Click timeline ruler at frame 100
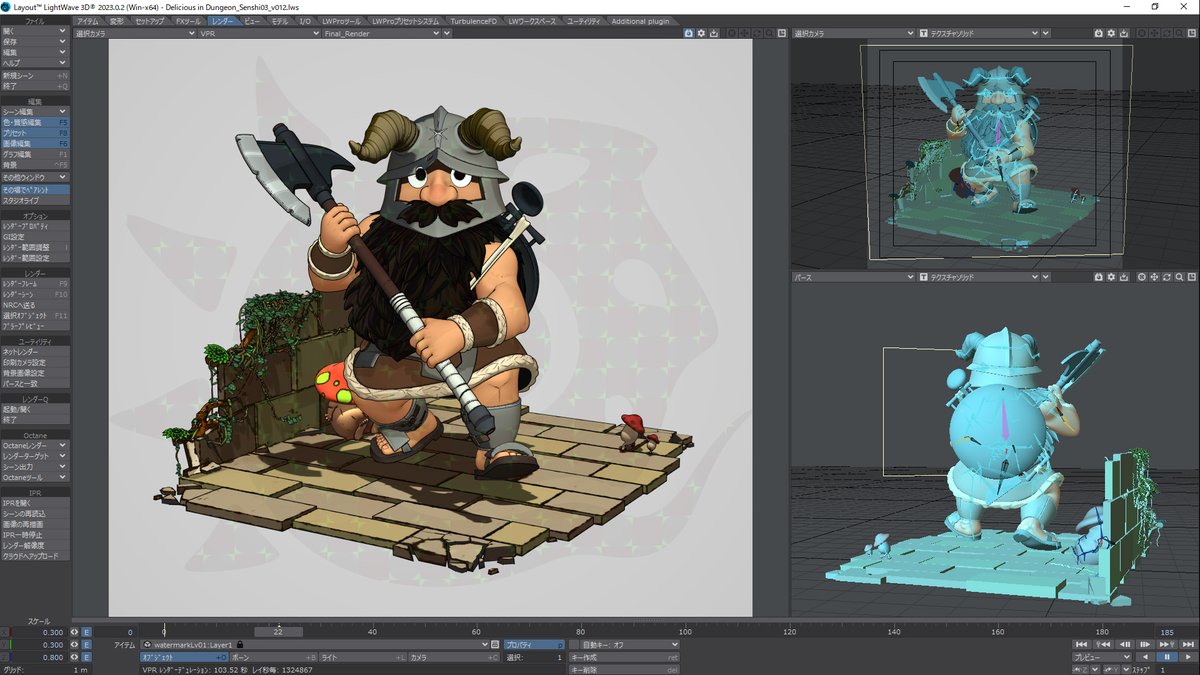The width and height of the screenshot is (1200, 675). point(686,632)
